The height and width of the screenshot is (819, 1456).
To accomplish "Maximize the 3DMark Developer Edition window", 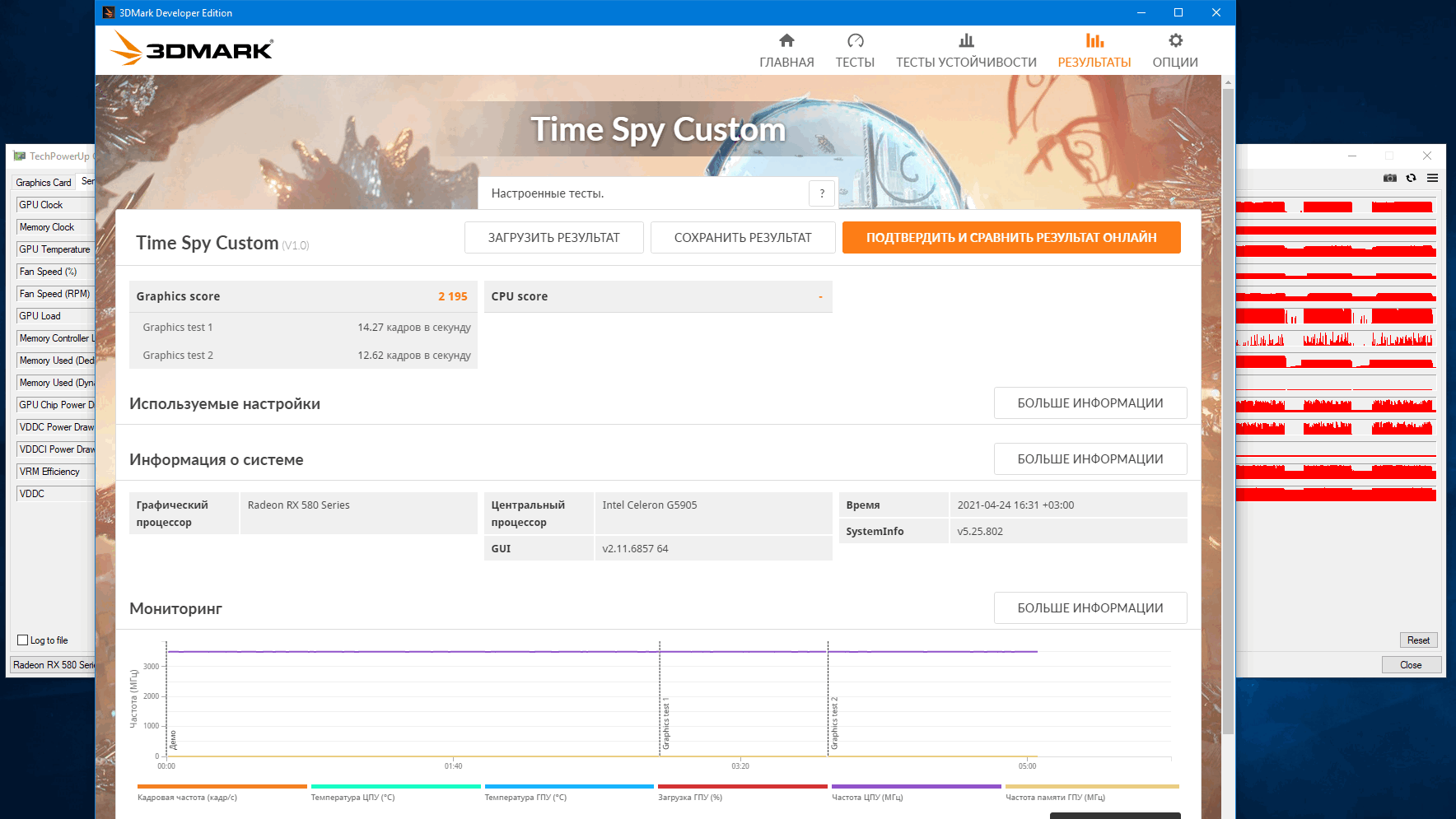I will 1178,12.
